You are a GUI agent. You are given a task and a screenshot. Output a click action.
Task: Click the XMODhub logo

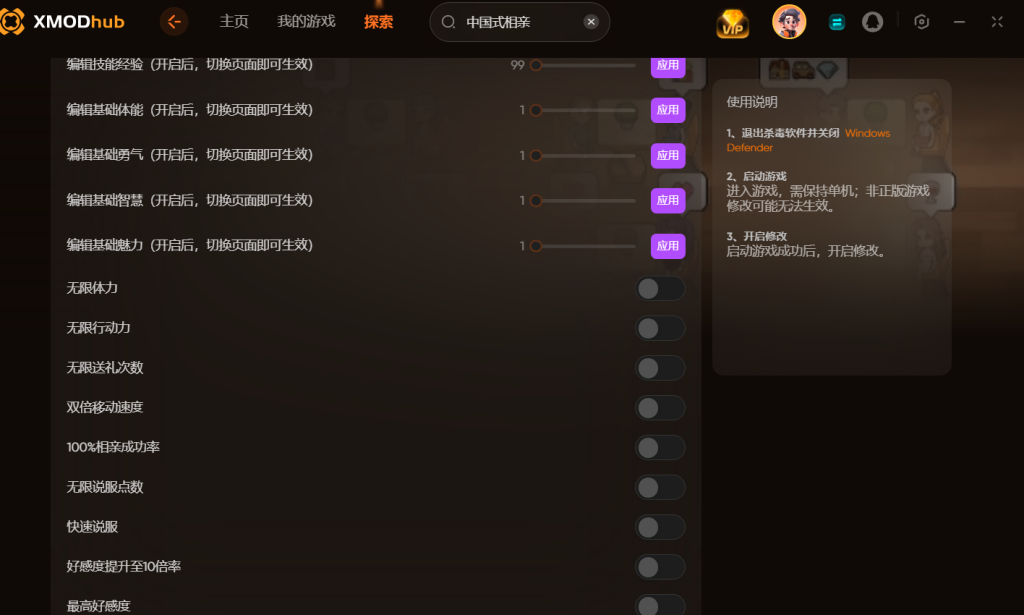point(62,22)
